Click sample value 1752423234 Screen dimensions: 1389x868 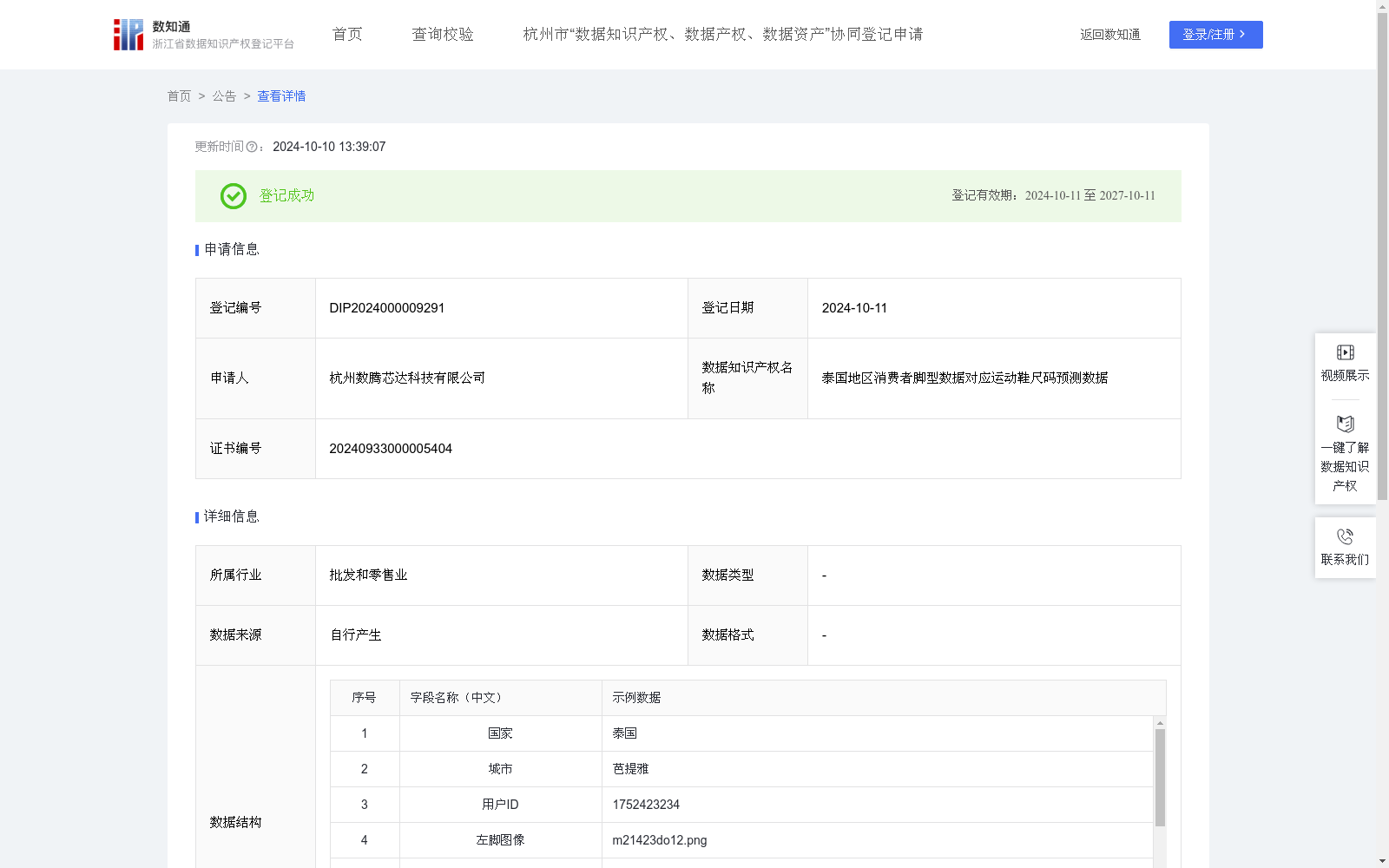(646, 805)
